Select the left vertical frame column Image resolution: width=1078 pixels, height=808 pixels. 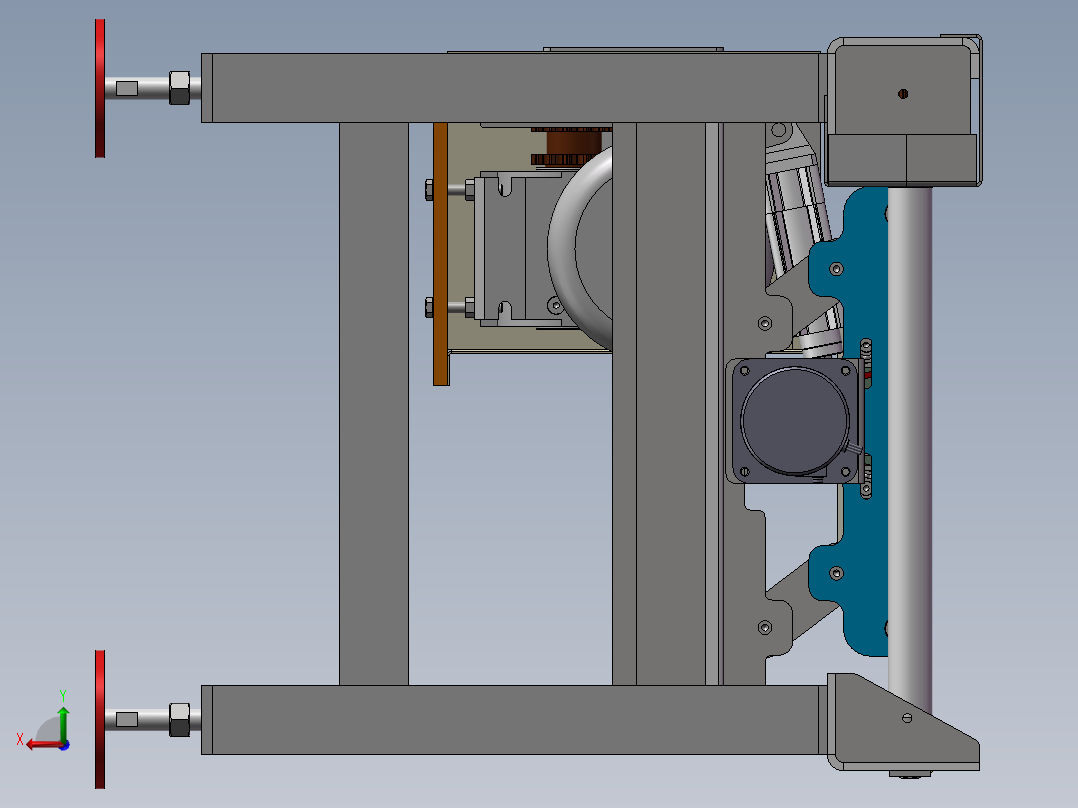(374, 404)
